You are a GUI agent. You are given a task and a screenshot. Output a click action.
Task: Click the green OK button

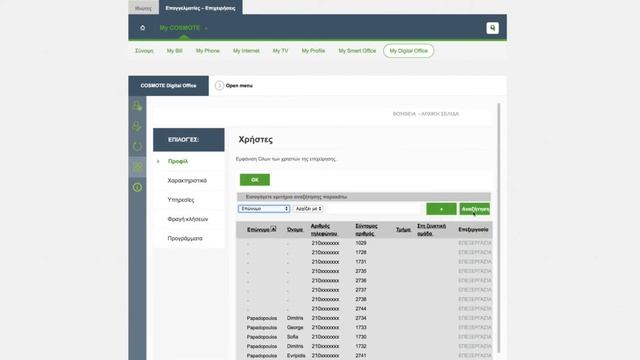click(x=255, y=180)
